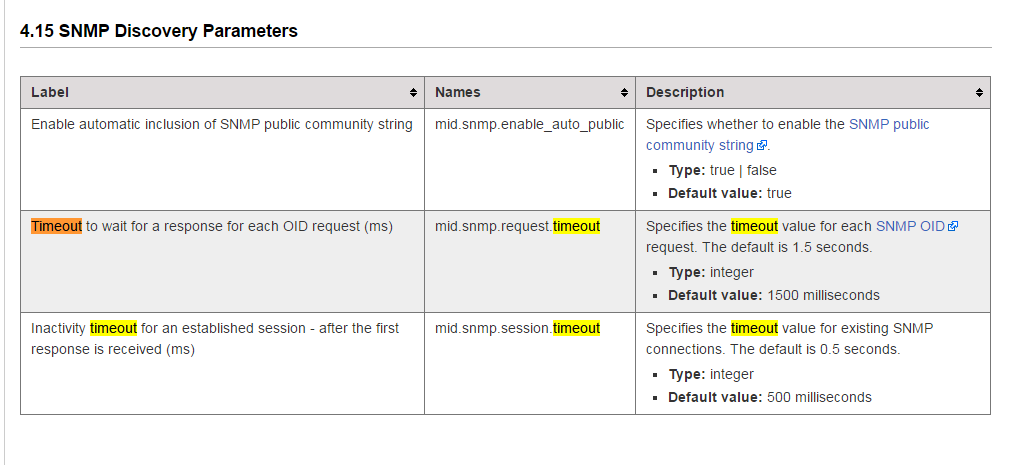Image resolution: width=1010 pixels, height=465 pixels.
Task: Click external link icon after 'SNMP OID'
Action: pos(953,227)
